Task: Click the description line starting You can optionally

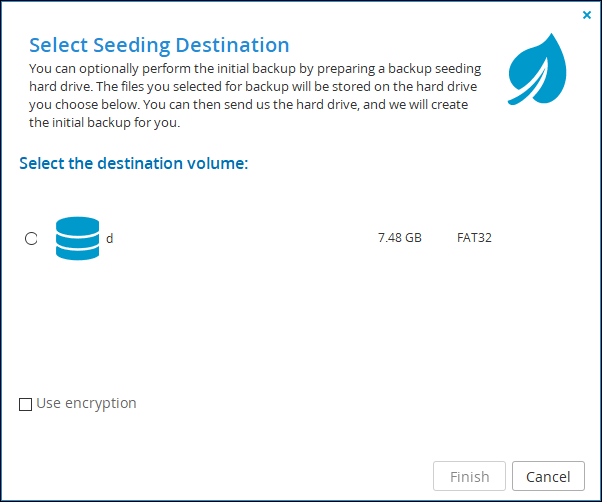Action: pyautogui.click(x=255, y=69)
